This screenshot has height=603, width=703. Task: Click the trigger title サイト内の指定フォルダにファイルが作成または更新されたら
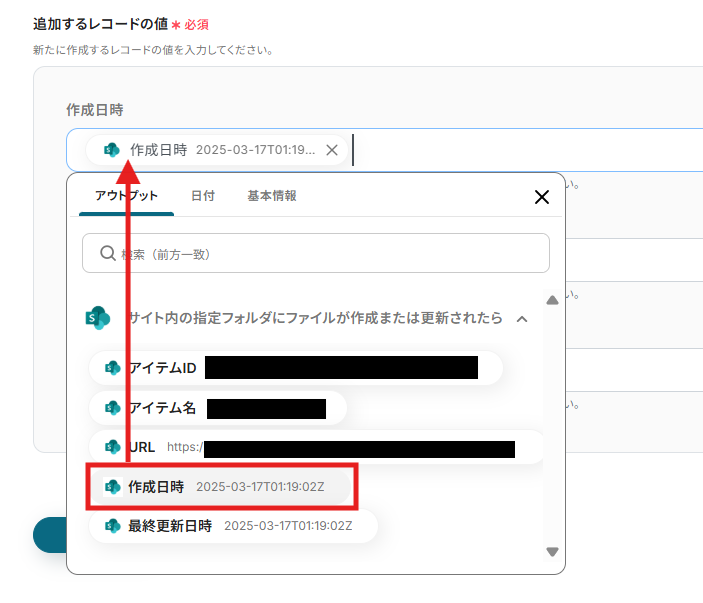click(x=316, y=318)
